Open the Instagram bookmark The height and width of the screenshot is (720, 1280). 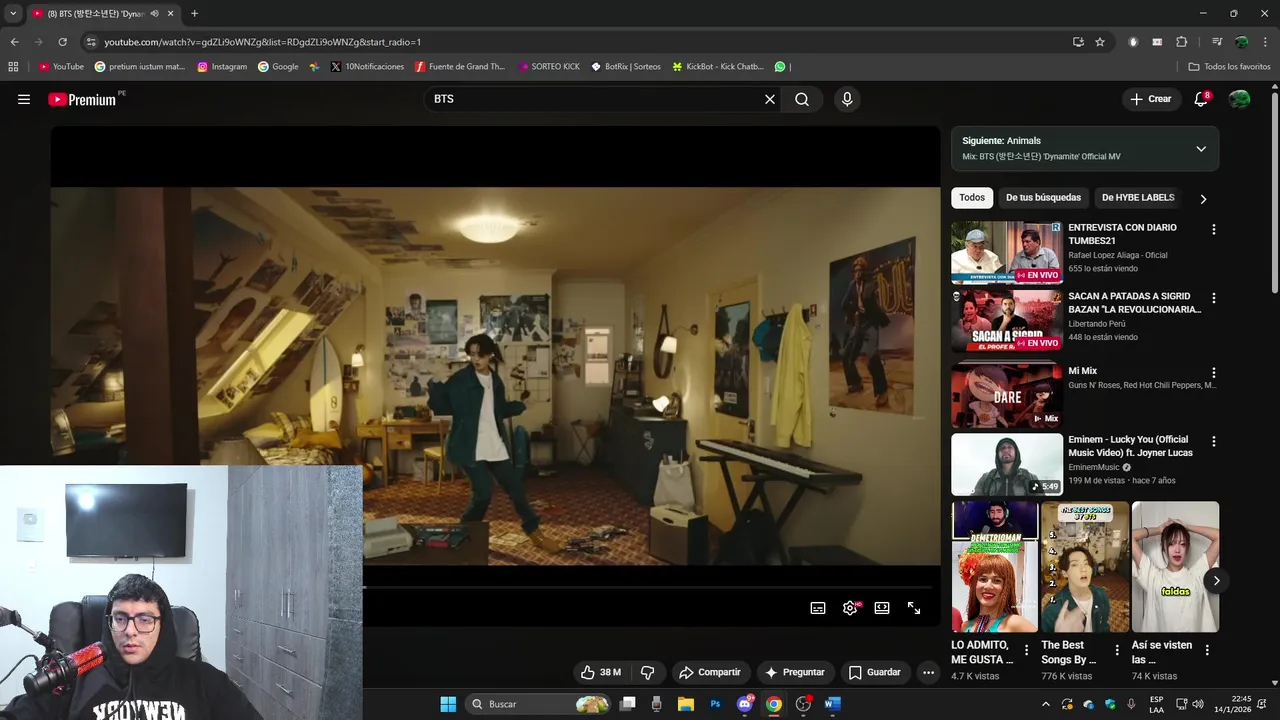222,67
